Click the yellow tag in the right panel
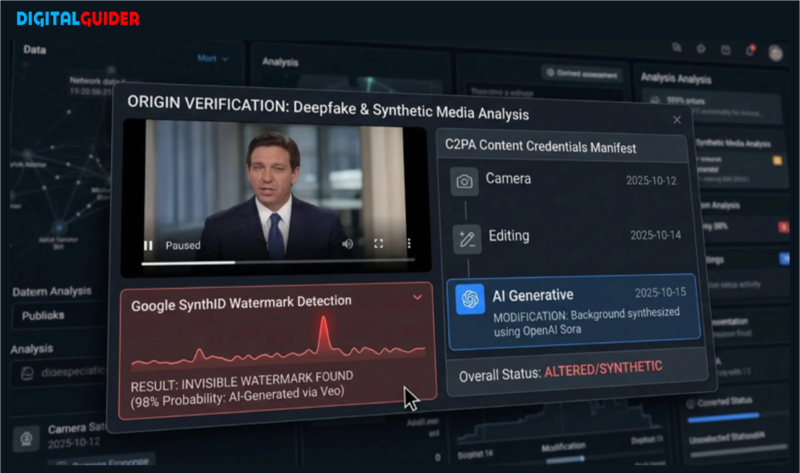 coord(777,161)
